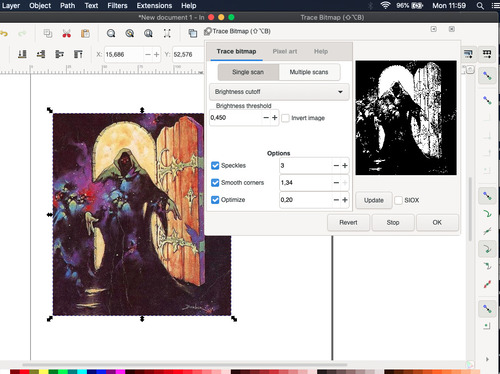Decrease Smooth corners value with minus

point(336,183)
